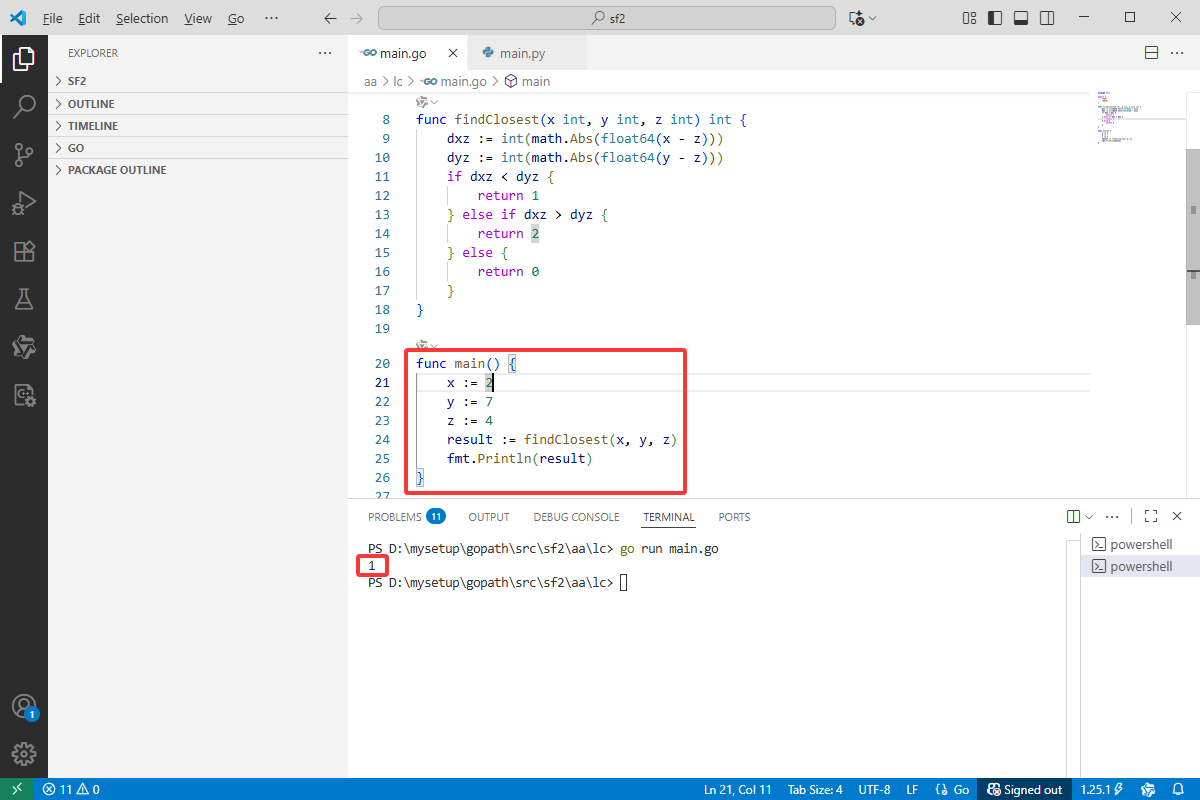Expand the GO section
This screenshot has width=1200, height=800.
tap(198, 148)
